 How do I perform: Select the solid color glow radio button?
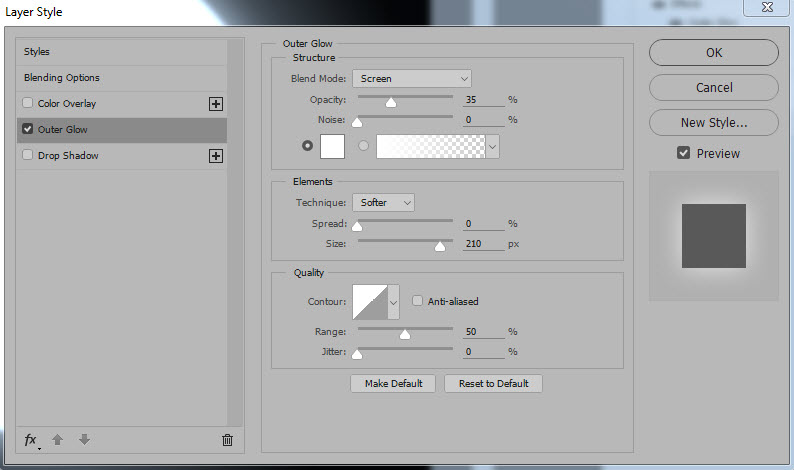[307, 146]
